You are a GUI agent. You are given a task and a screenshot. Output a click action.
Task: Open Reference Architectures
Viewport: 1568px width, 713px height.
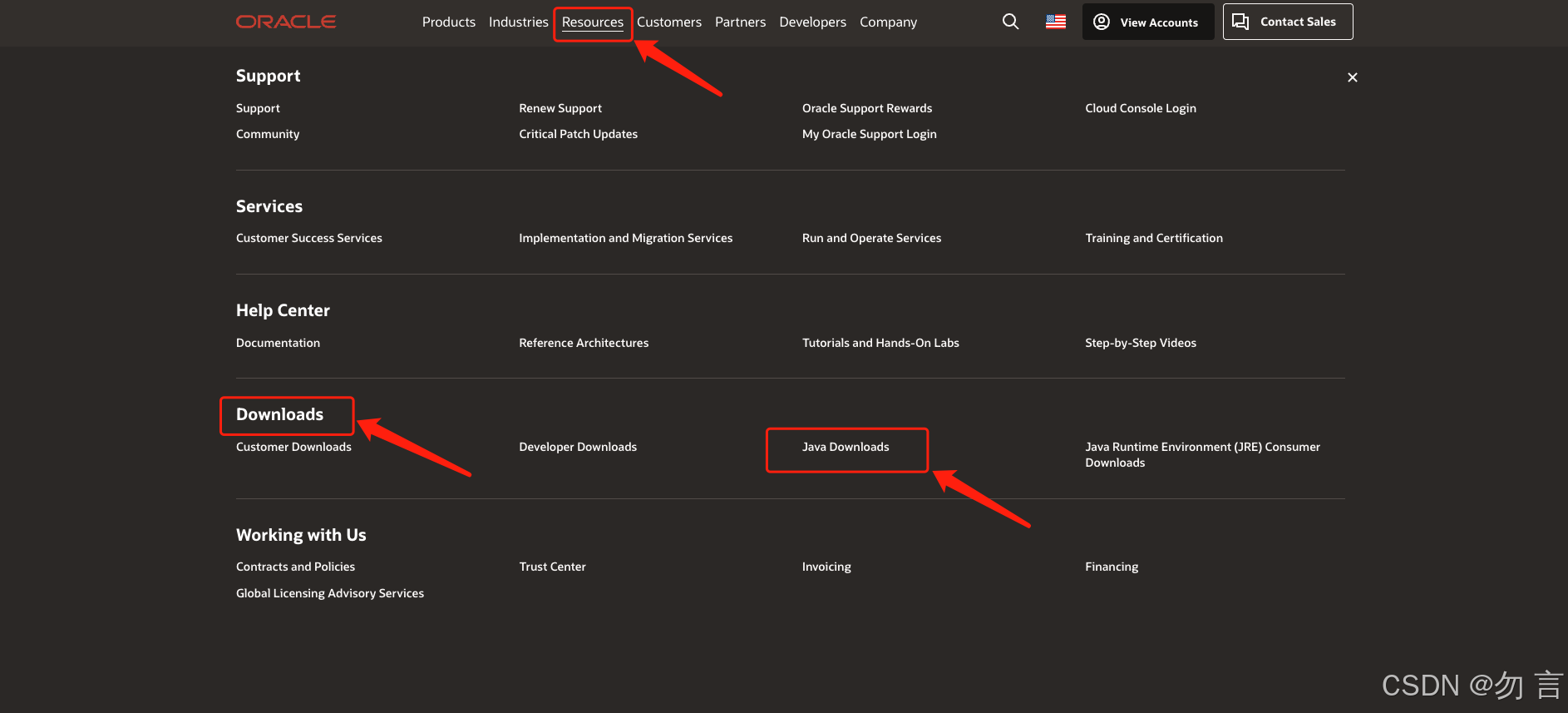point(584,343)
